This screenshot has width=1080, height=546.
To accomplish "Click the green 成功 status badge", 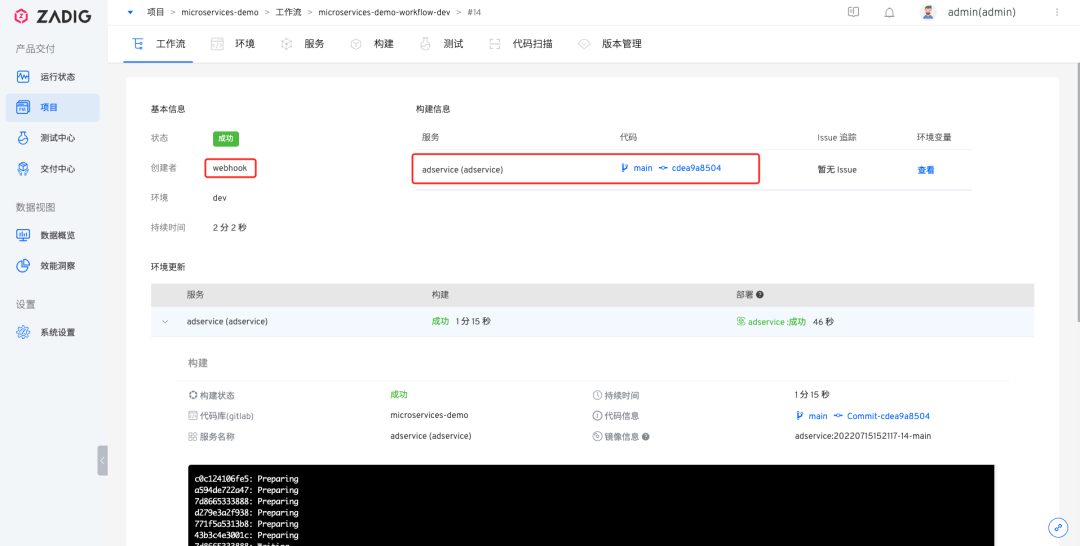I will click(x=225, y=138).
